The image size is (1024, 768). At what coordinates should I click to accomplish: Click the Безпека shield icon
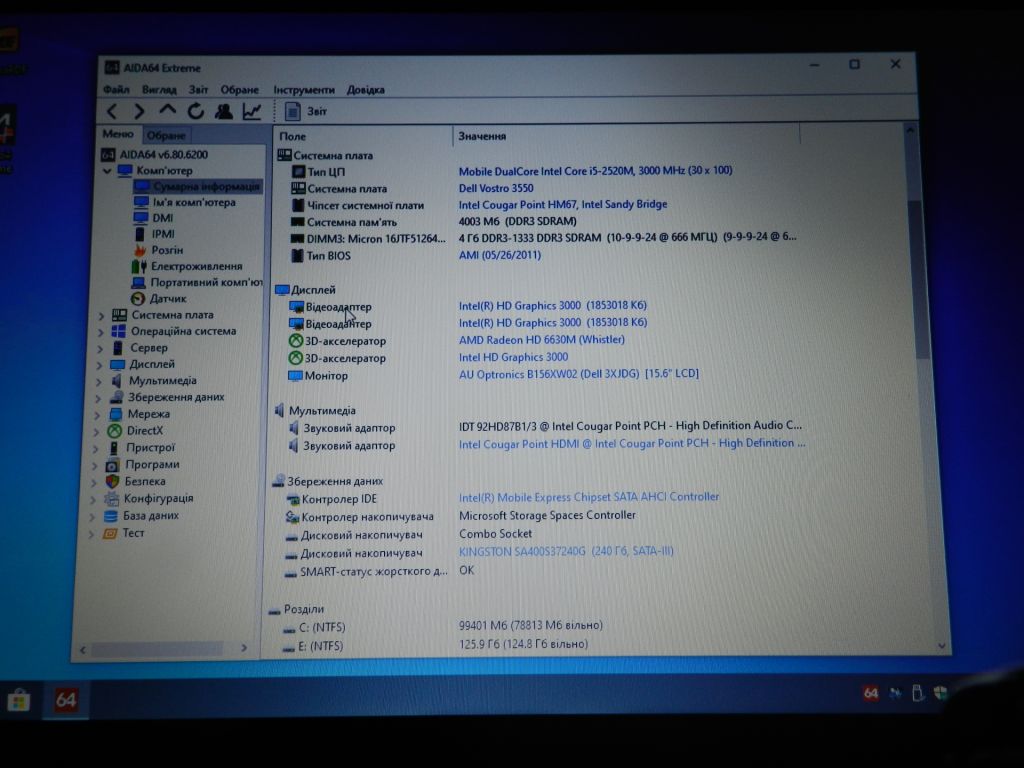point(112,481)
